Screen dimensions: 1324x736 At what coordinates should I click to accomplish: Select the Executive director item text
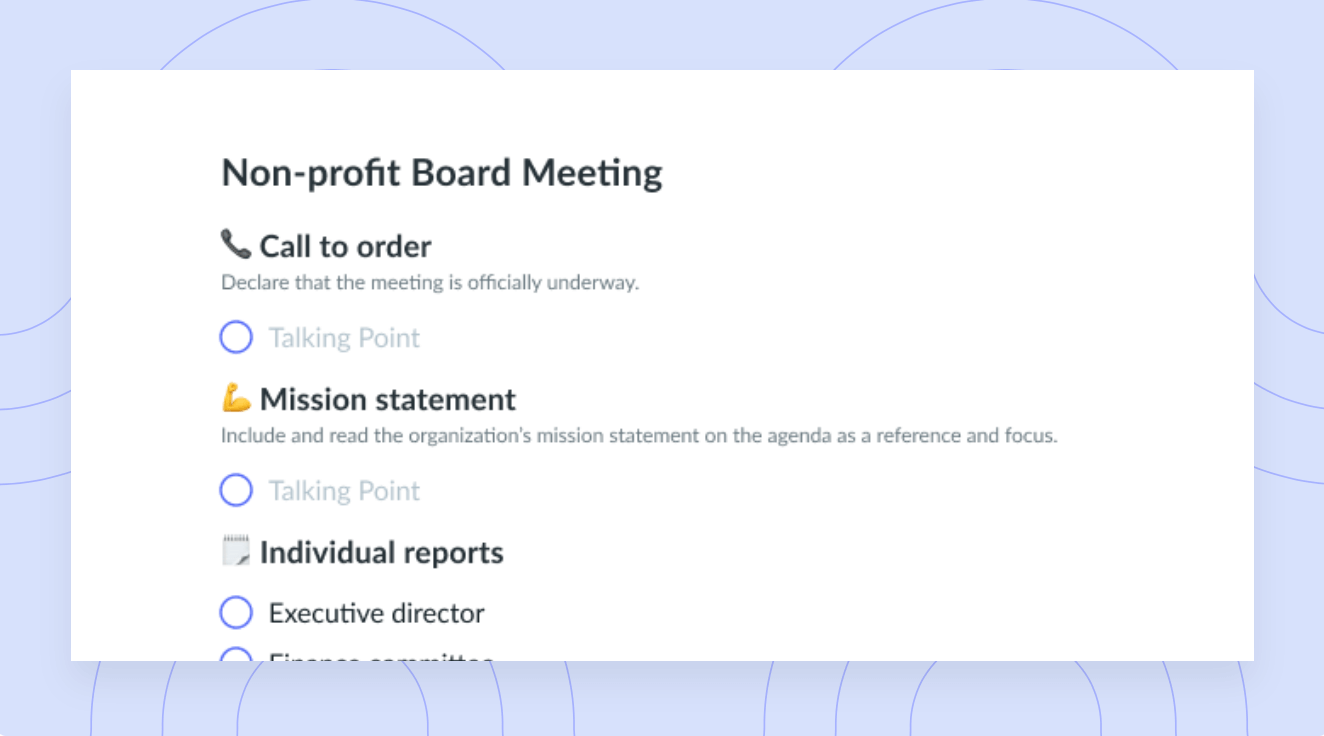[376, 613]
